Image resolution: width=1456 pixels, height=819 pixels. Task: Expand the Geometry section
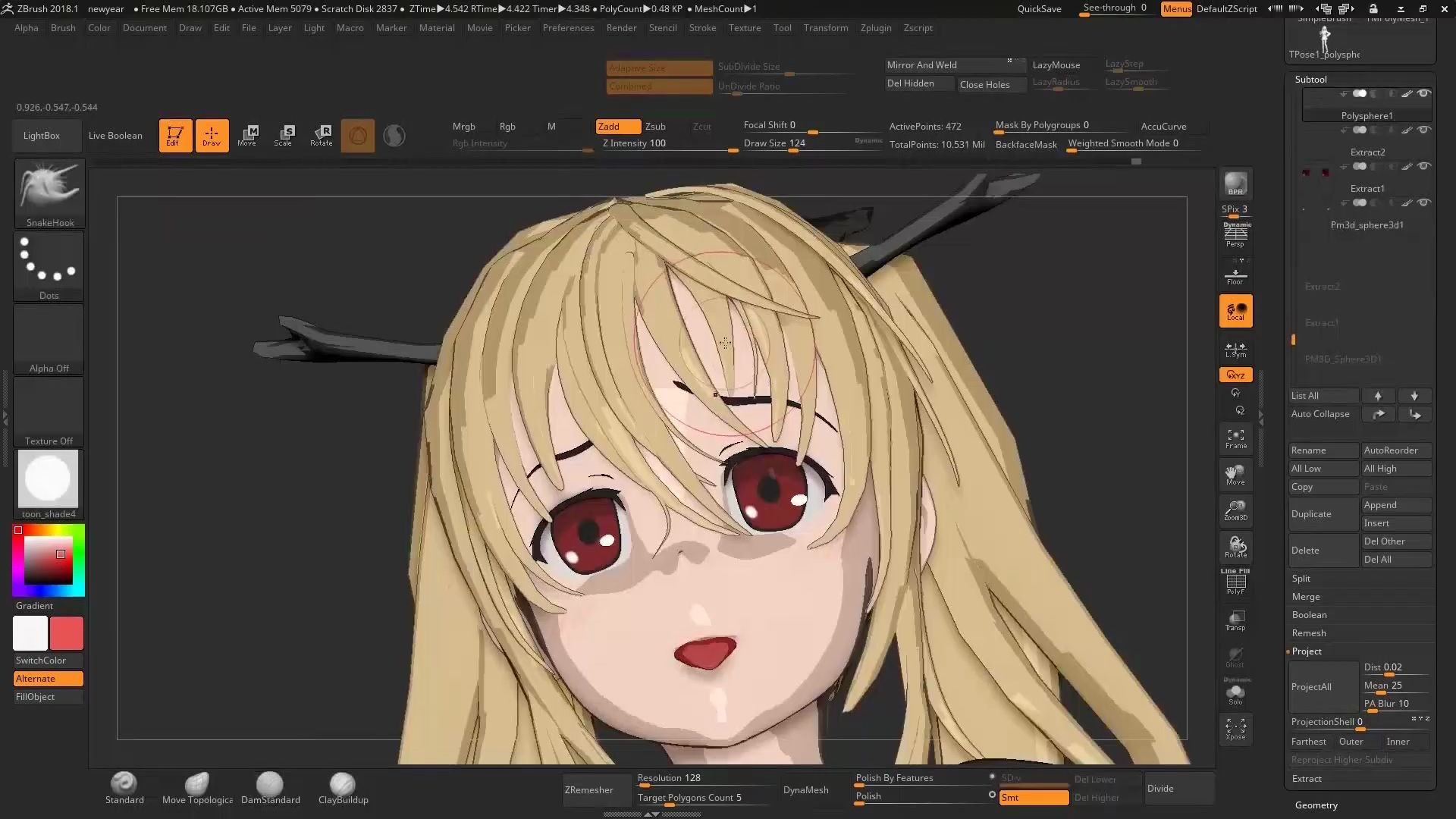coord(1316,805)
